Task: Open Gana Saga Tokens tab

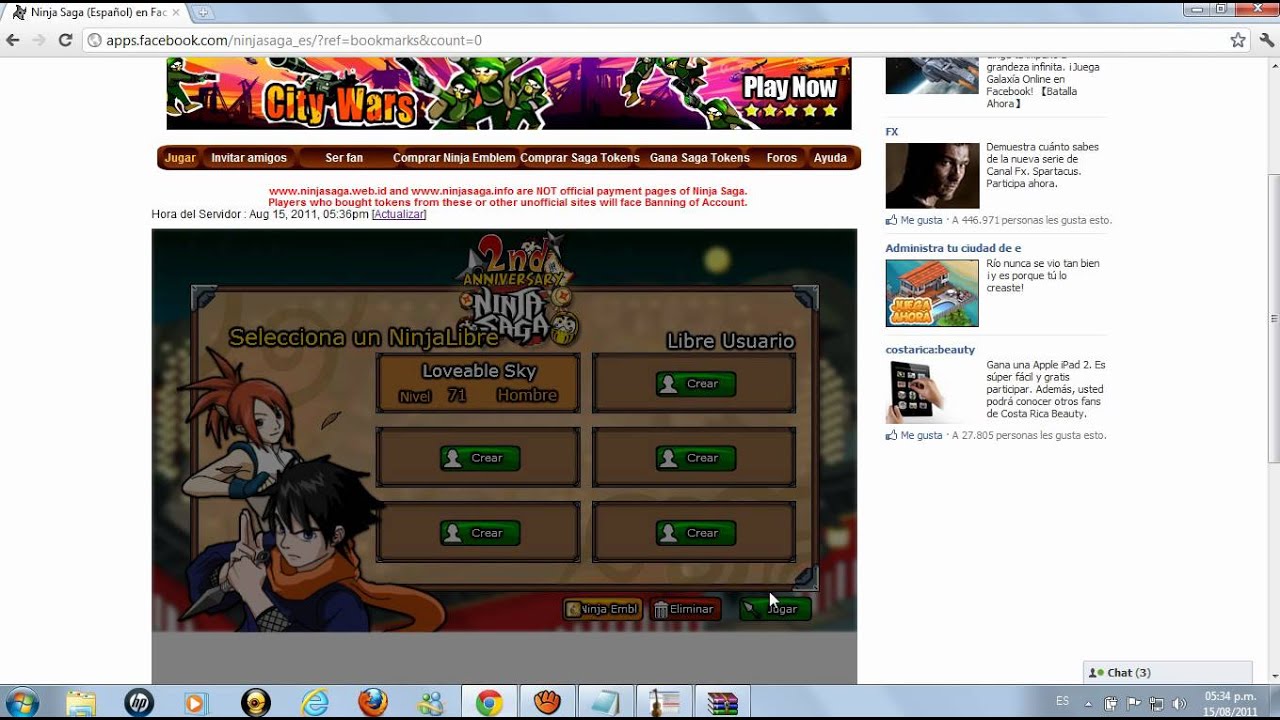Action: (x=700, y=158)
